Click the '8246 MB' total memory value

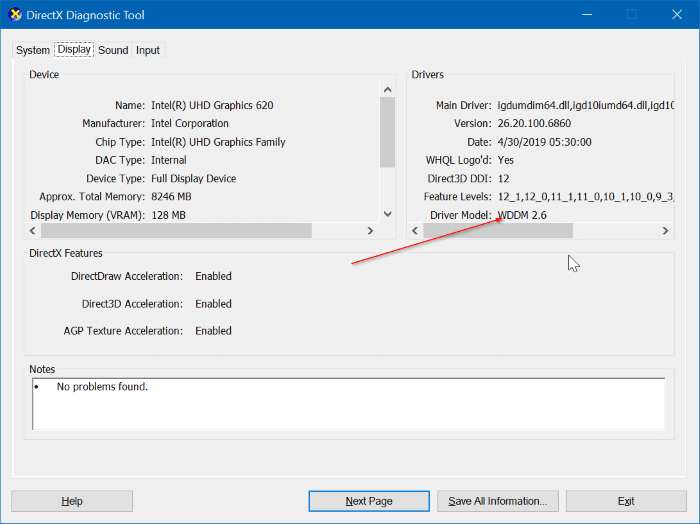pyautogui.click(x=171, y=196)
